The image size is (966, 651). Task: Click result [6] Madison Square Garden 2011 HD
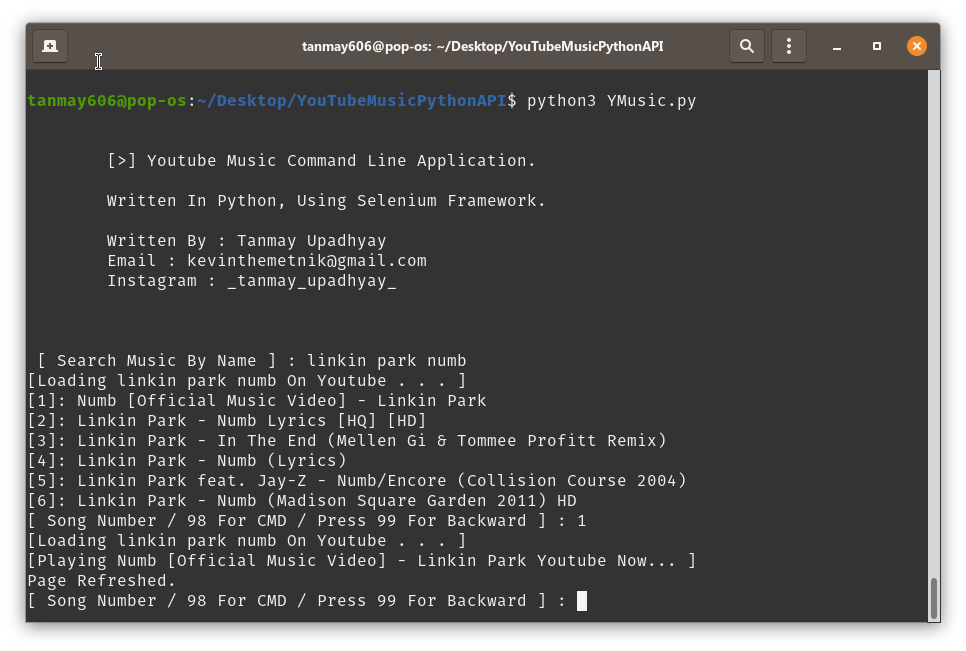302,501
